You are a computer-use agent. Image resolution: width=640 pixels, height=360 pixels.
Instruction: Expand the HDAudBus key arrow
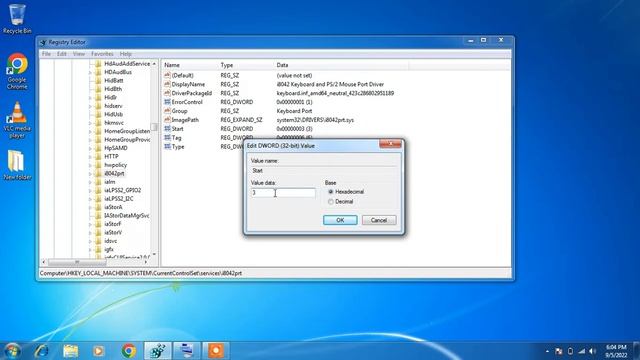click(90, 72)
